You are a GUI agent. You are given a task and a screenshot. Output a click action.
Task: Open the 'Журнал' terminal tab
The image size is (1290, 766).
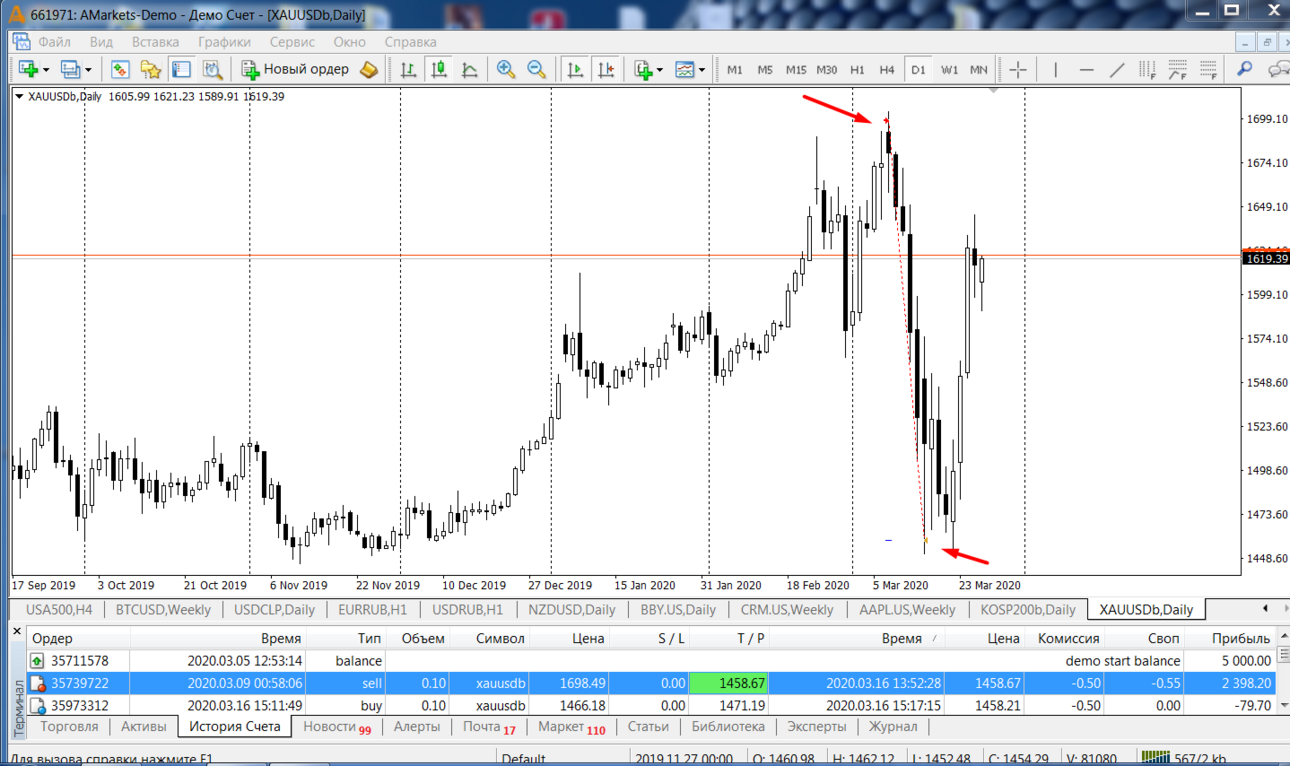click(x=893, y=727)
